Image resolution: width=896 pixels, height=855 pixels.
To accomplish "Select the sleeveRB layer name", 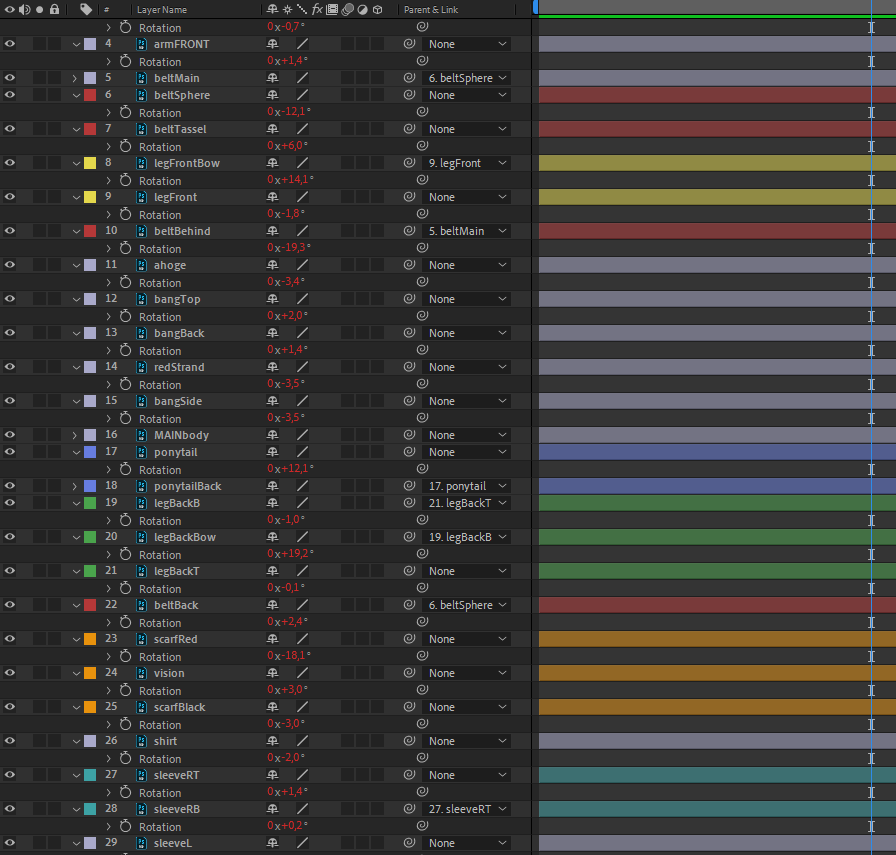I will point(178,809).
